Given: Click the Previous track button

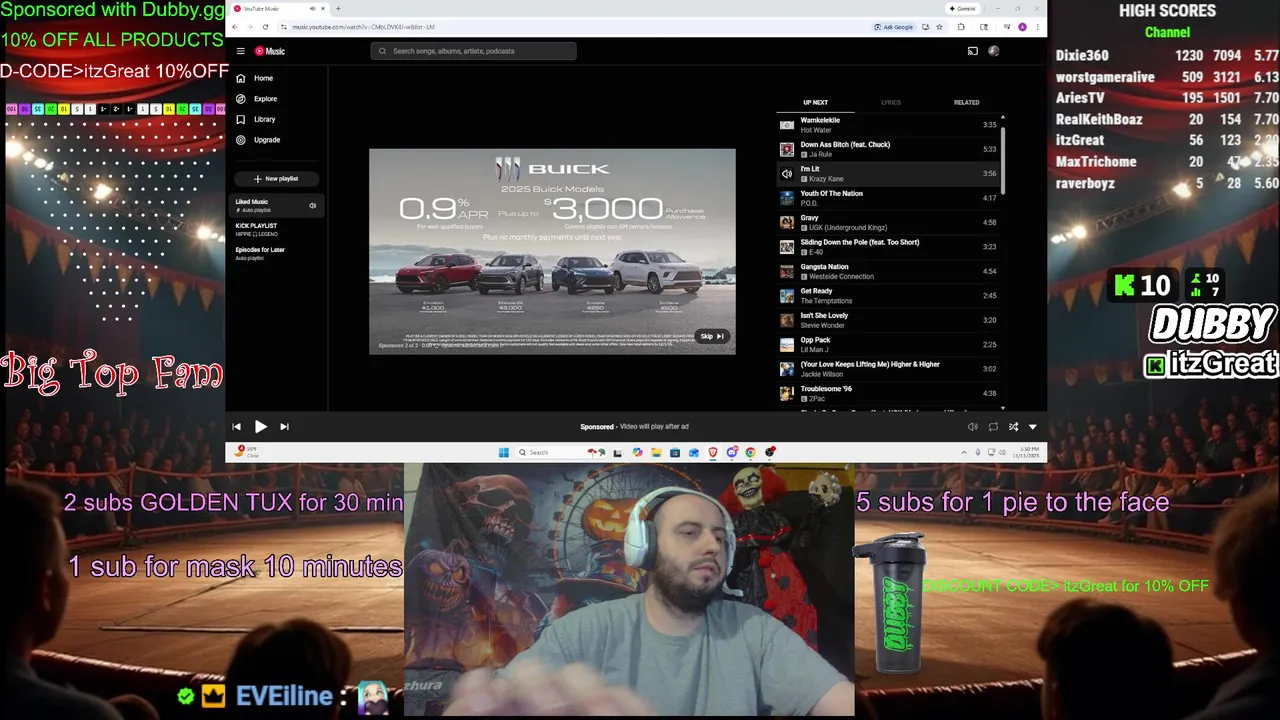Looking at the screenshot, I should tap(237, 427).
